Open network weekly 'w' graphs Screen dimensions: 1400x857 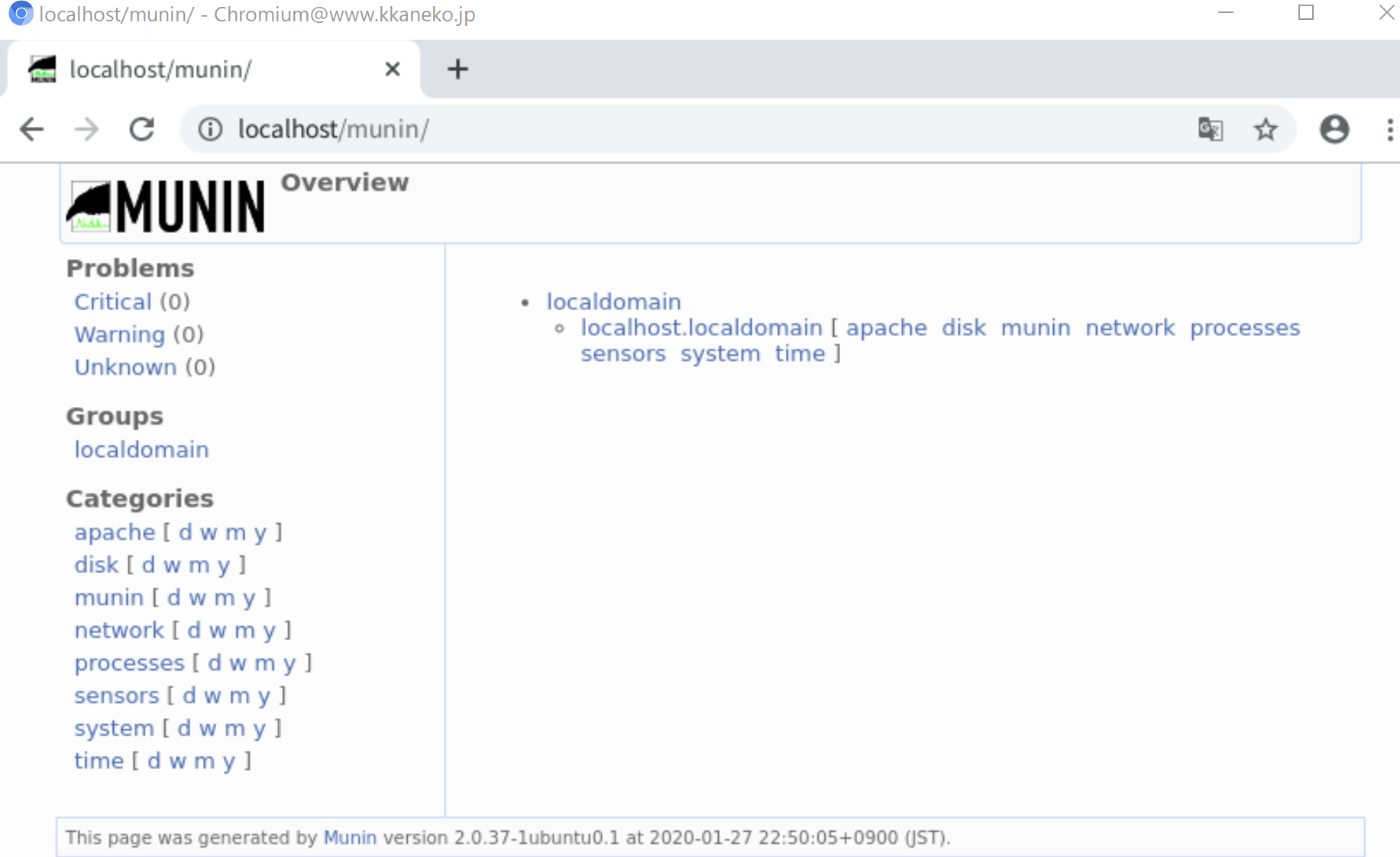218,631
